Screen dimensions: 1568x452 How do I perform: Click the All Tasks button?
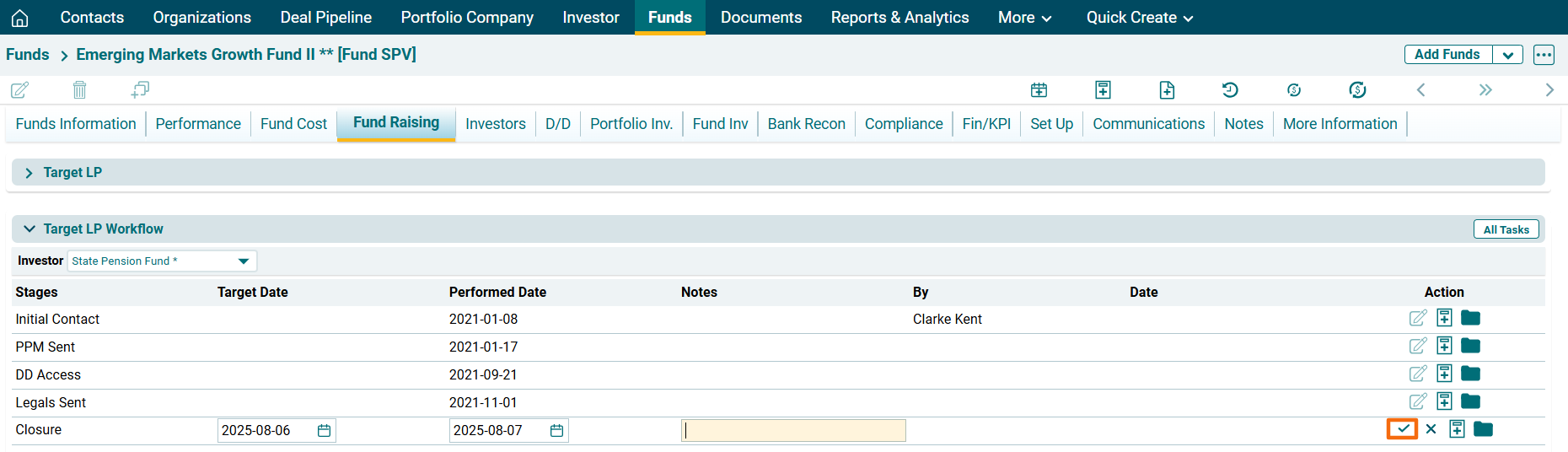coord(1506,229)
